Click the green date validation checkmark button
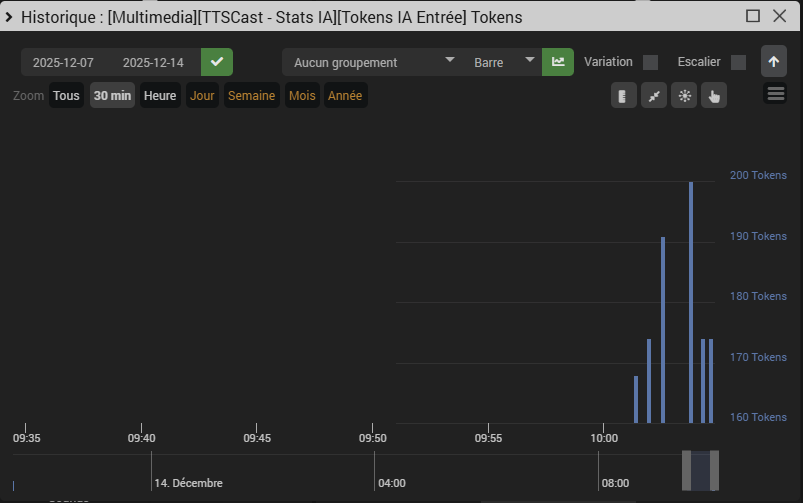 pos(216,62)
